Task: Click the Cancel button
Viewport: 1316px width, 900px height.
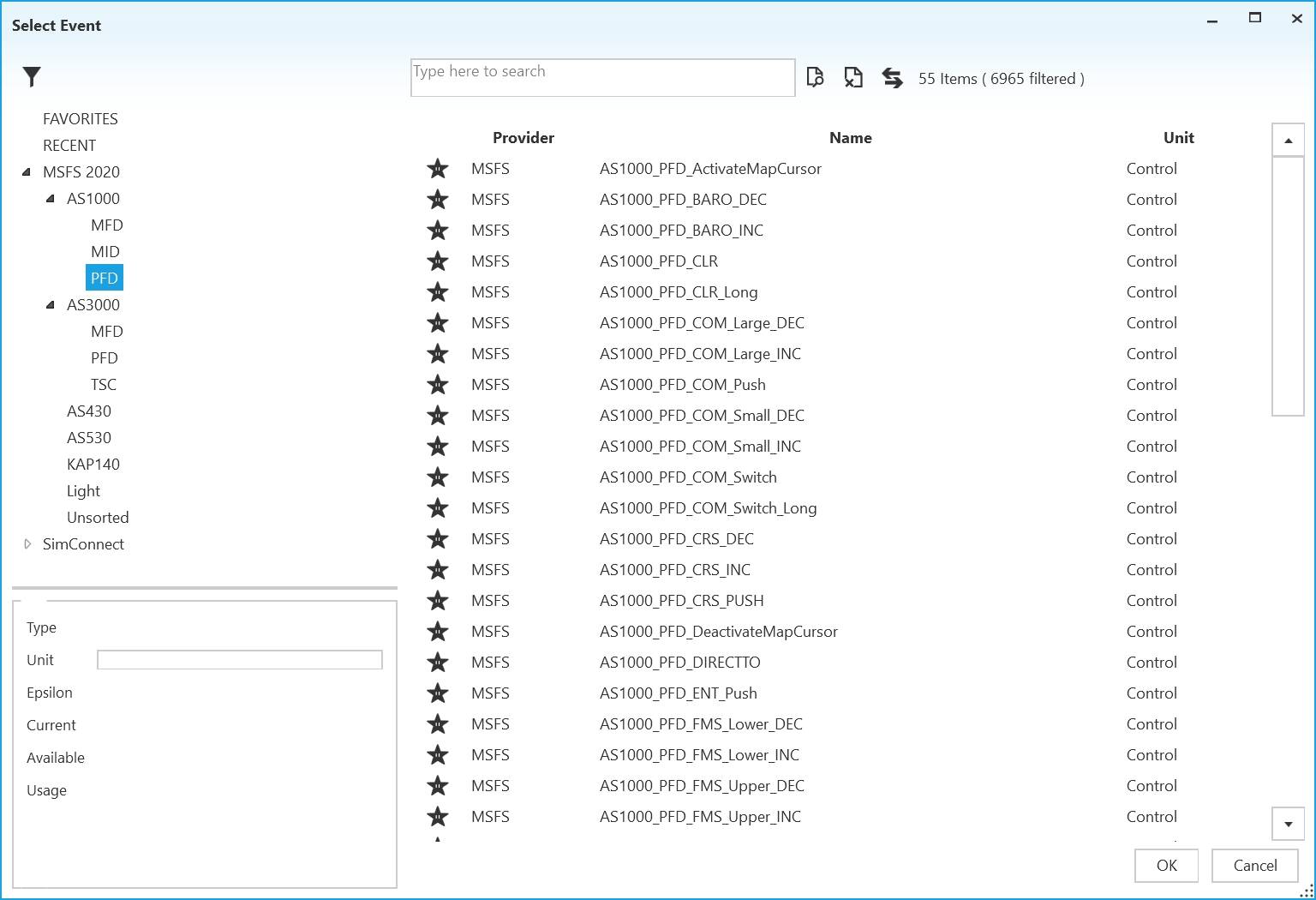Action: [1255, 866]
